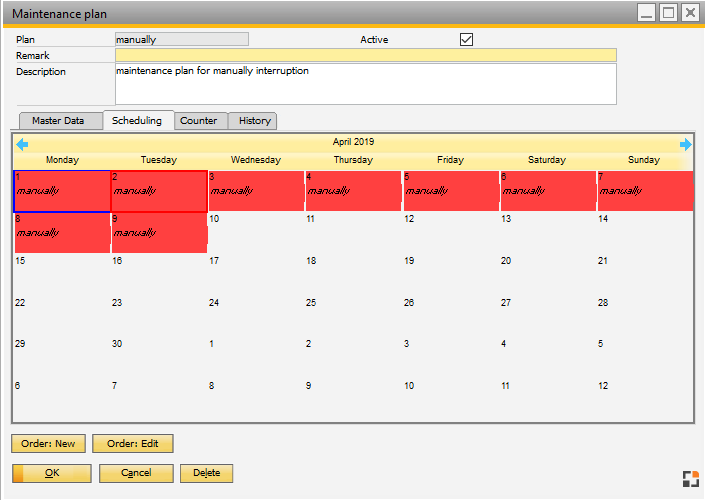Image resolution: width=707 pixels, height=500 pixels.
Task: Click the layout icon in bottom-right corner
Action: (x=690, y=478)
